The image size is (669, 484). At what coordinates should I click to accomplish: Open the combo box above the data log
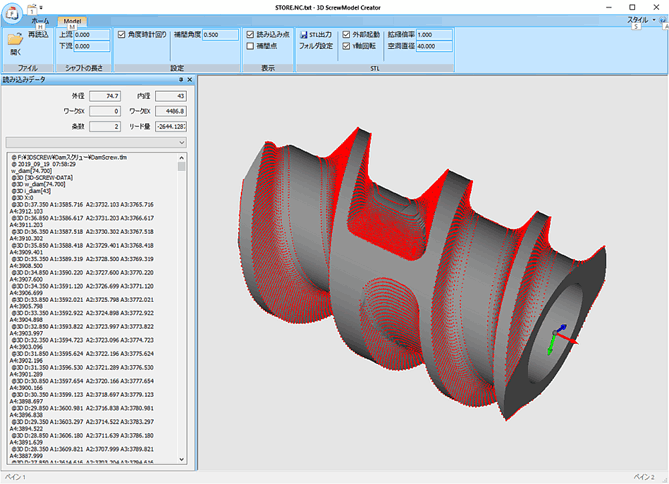(x=181, y=143)
